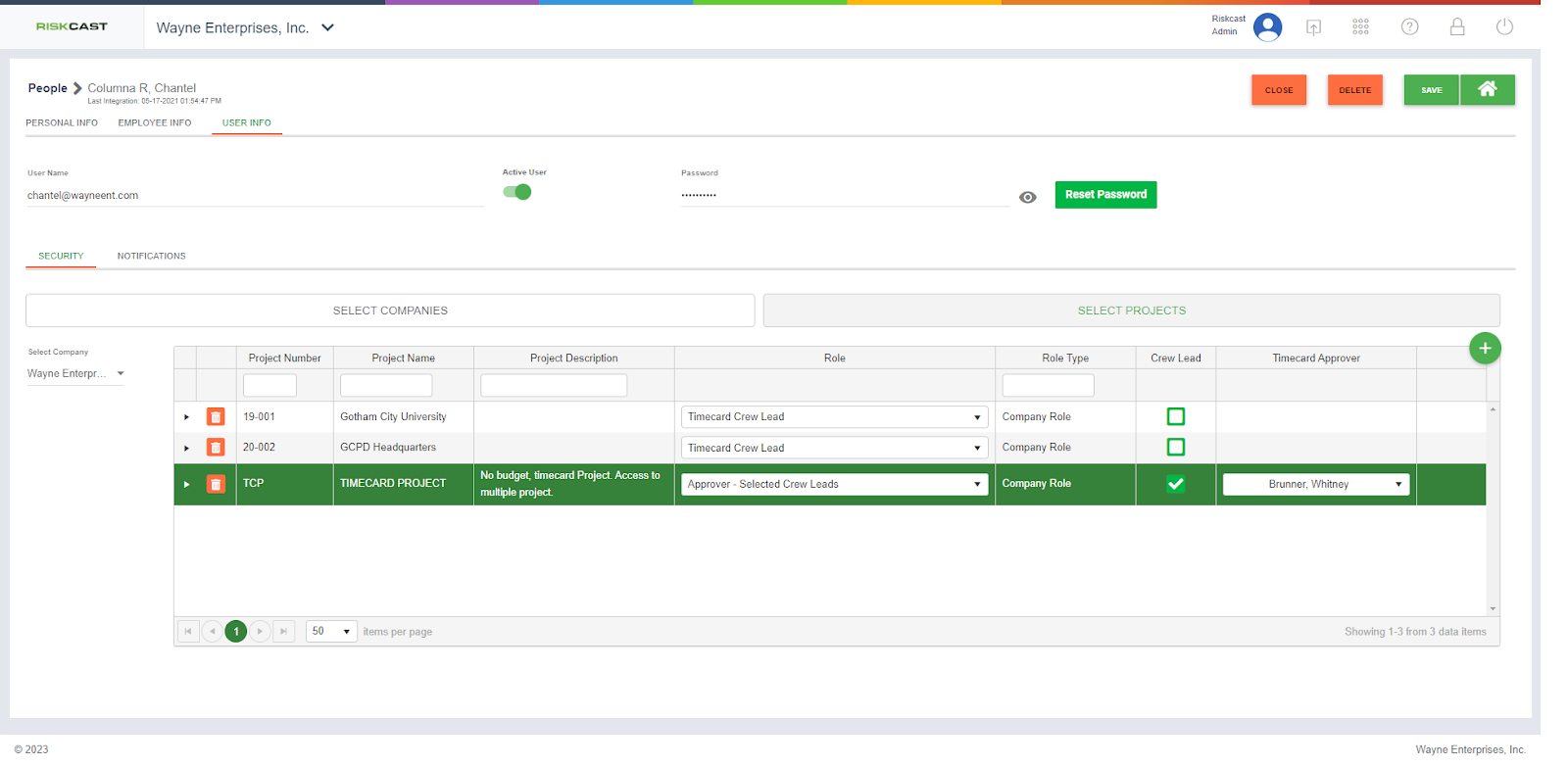Check Crew Lead for Gotham City University
The width and height of the screenshot is (1568, 766).
click(x=1176, y=416)
